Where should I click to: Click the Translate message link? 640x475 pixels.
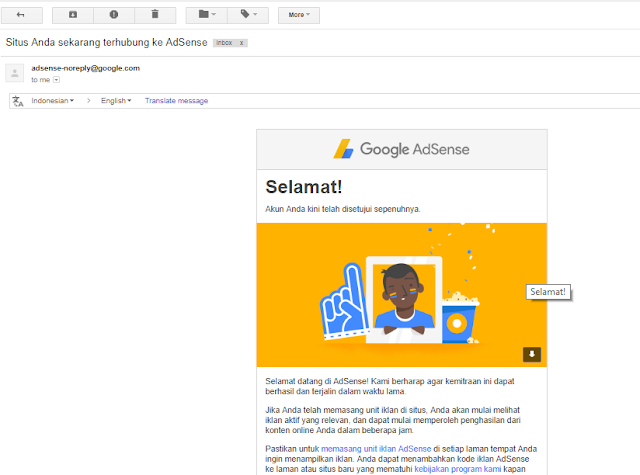(x=176, y=100)
